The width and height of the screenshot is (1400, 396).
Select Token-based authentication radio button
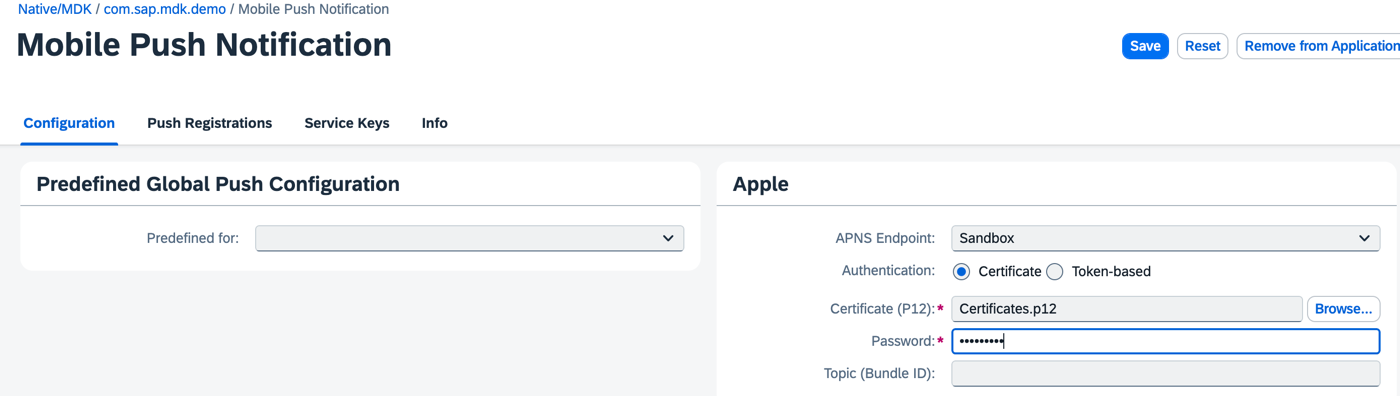click(x=1054, y=271)
